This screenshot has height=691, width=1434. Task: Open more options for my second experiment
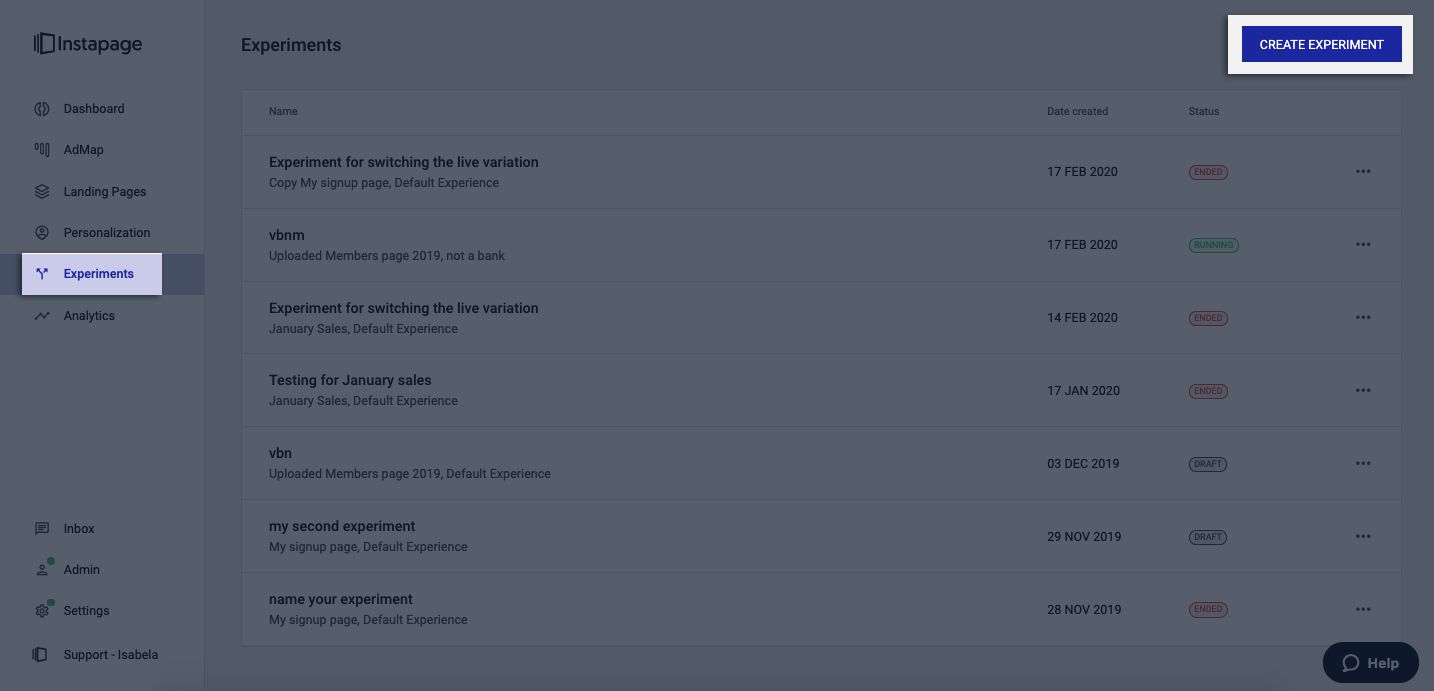tap(1363, 537)
